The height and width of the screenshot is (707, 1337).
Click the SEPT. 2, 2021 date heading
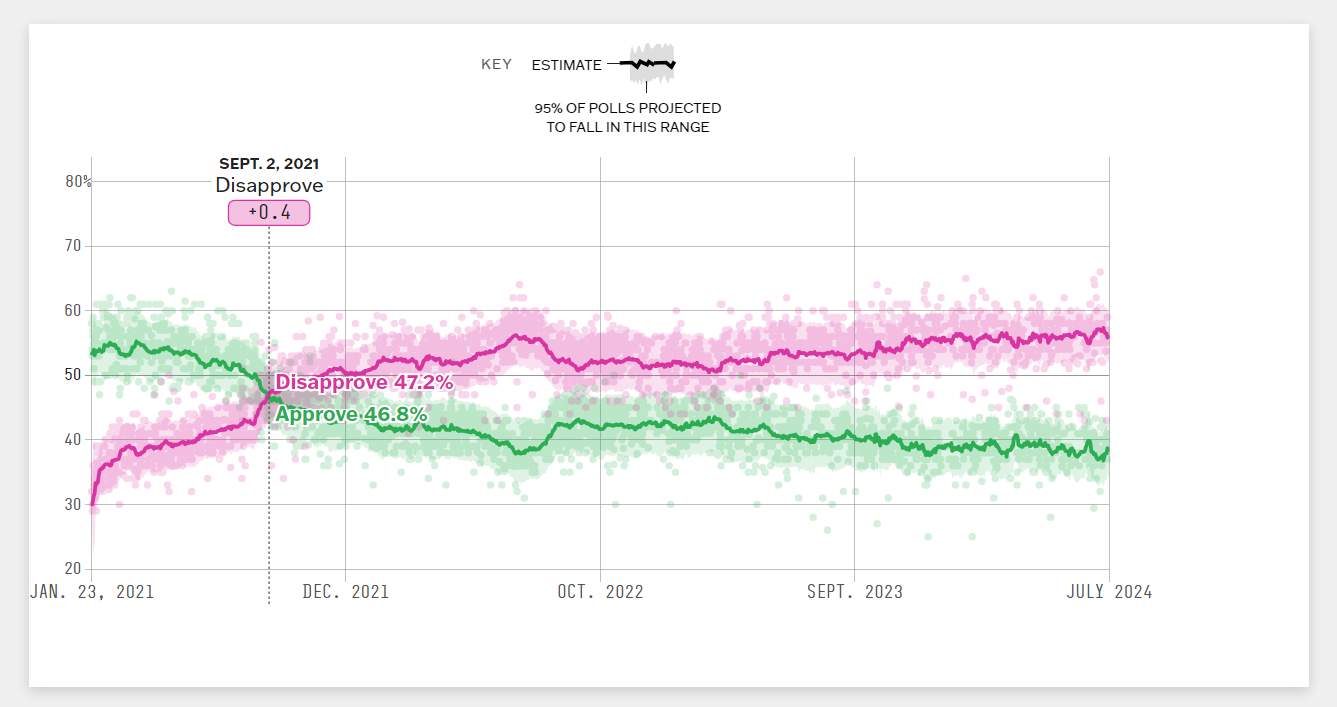click(269, 164)
